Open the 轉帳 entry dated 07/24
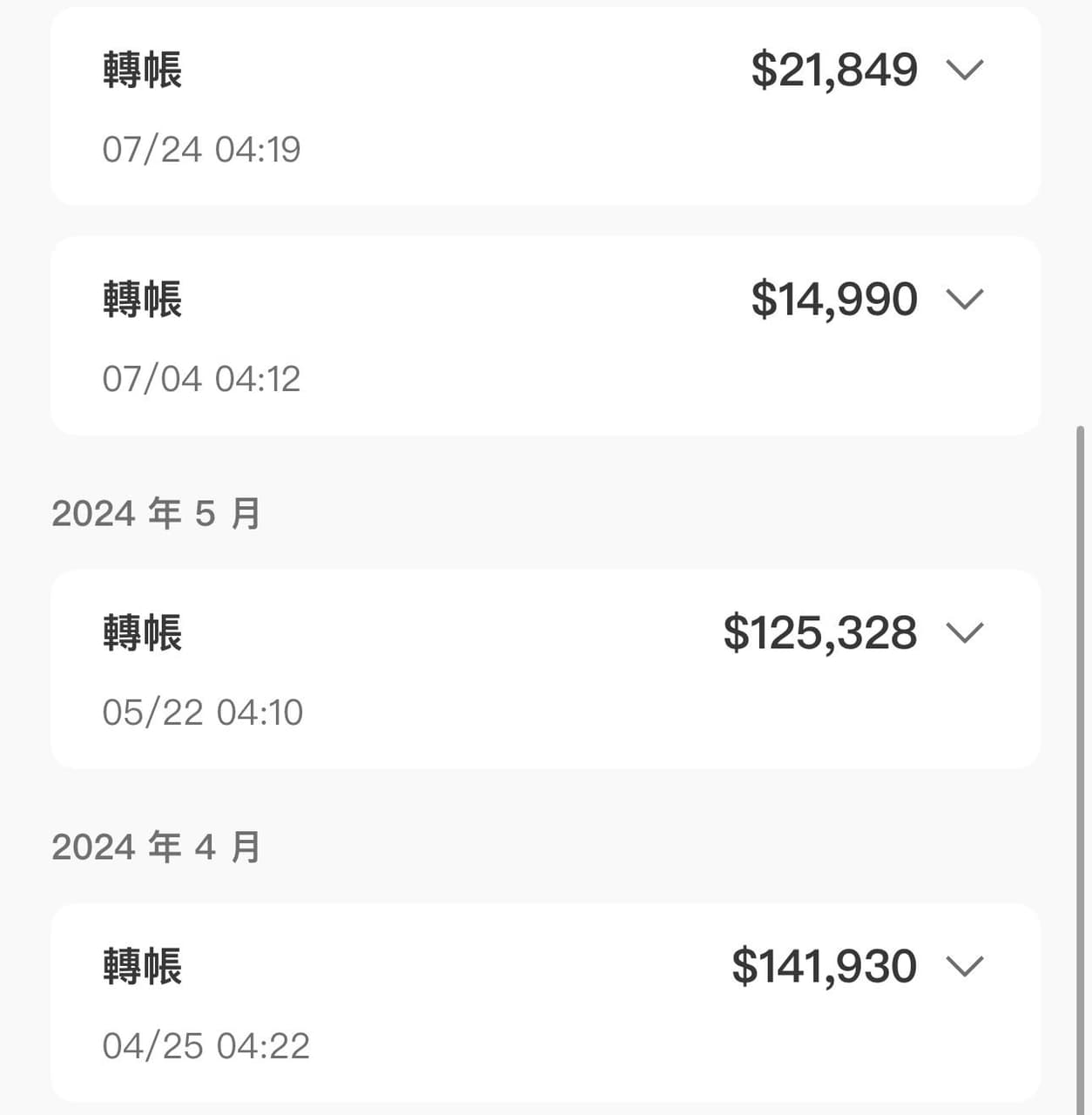Image resolution: width=1092 pixels, height=1115 pixels. coord(142,70)
